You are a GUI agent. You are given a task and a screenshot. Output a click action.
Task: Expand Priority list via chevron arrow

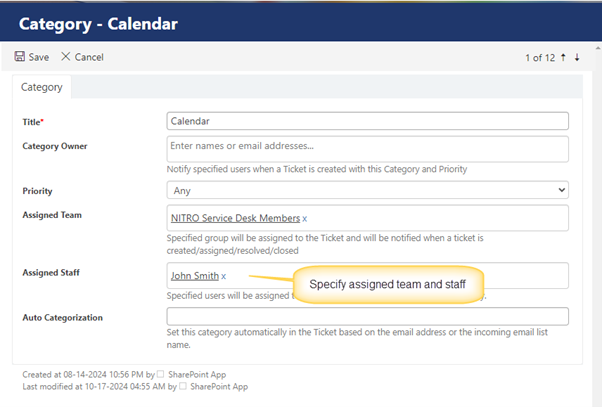click(561, 190)
